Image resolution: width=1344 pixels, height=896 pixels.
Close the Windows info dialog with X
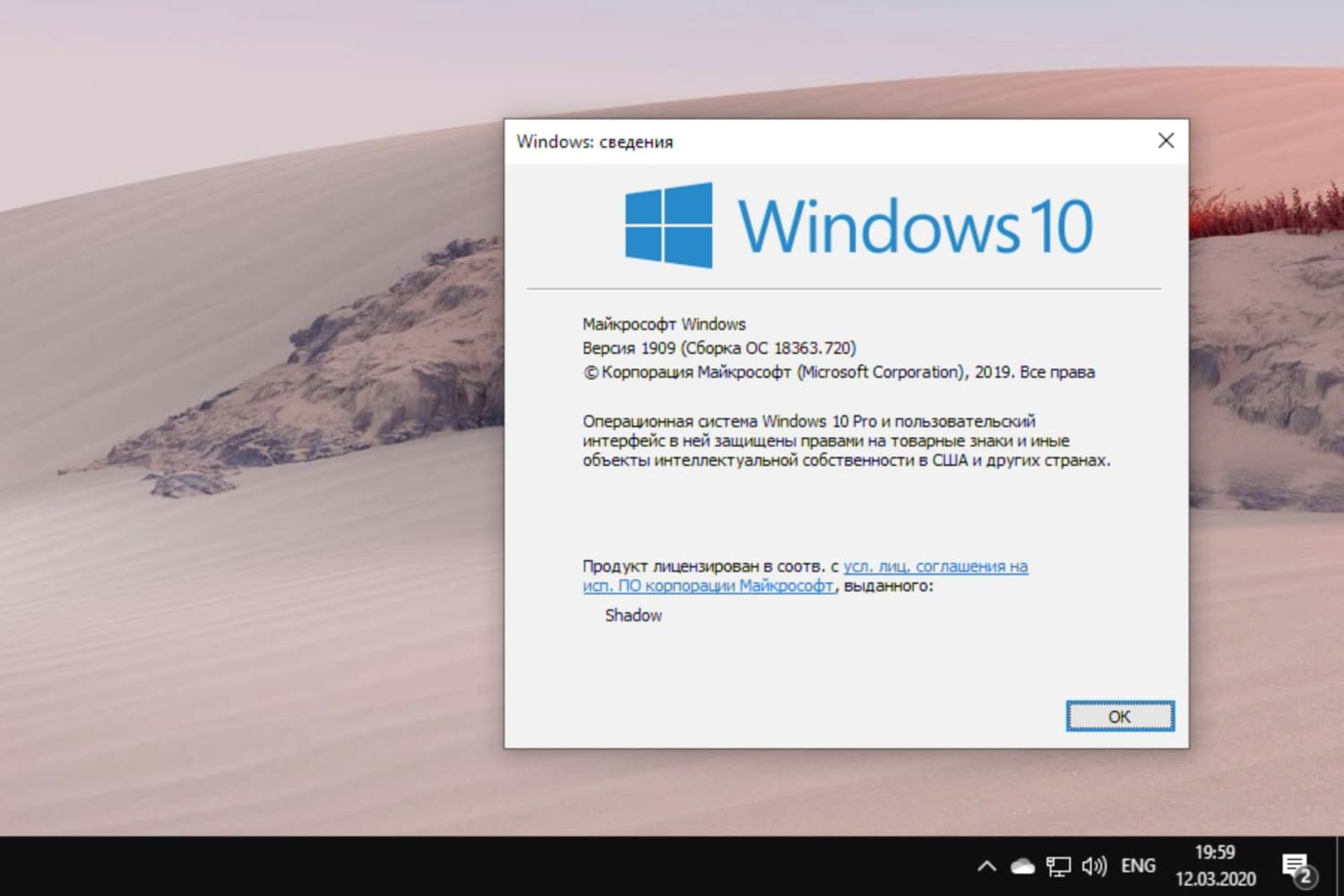point(1165,141)
